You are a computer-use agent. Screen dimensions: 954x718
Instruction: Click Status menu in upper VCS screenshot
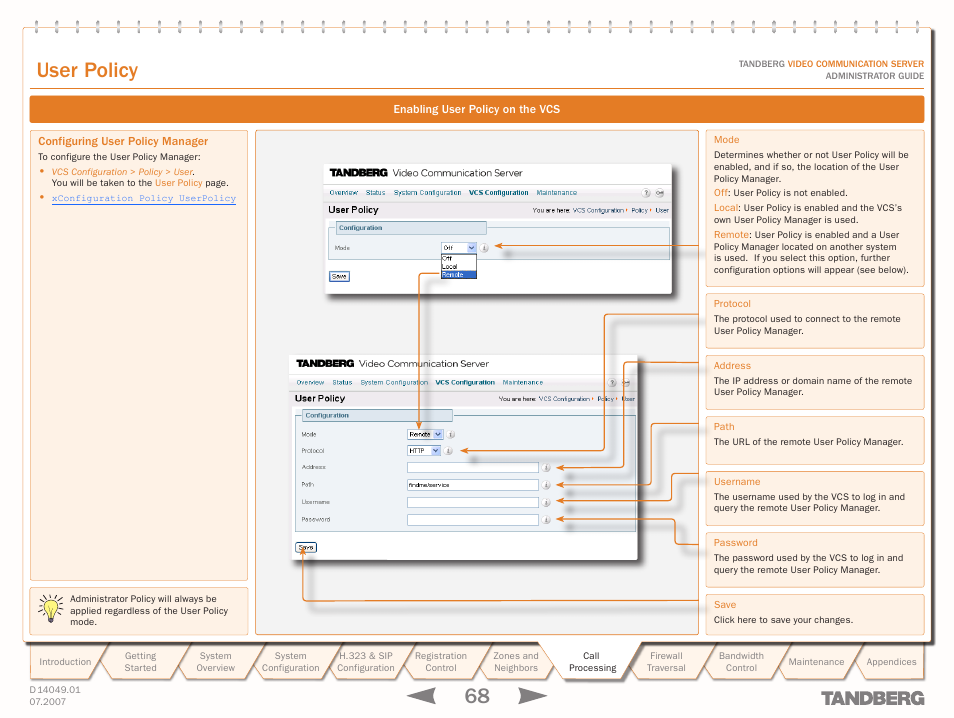(x=375, y=192)
